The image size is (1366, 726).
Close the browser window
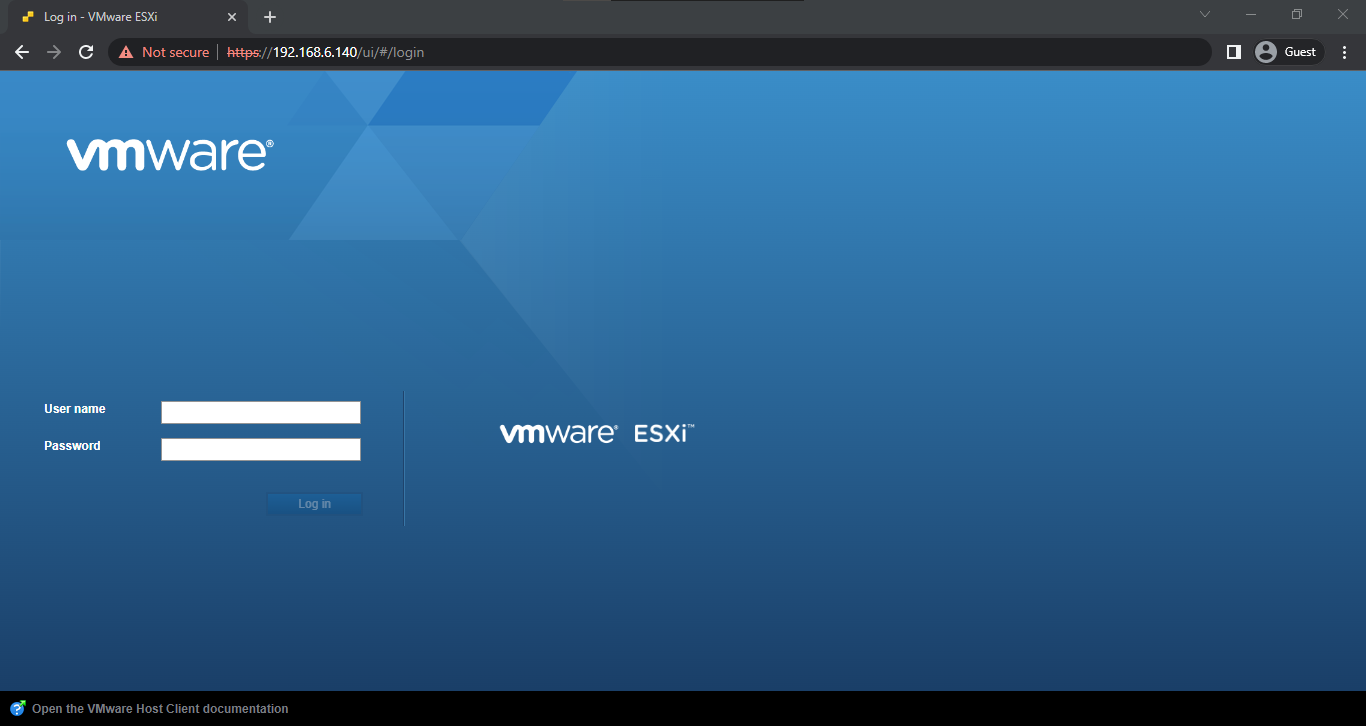1343,14
